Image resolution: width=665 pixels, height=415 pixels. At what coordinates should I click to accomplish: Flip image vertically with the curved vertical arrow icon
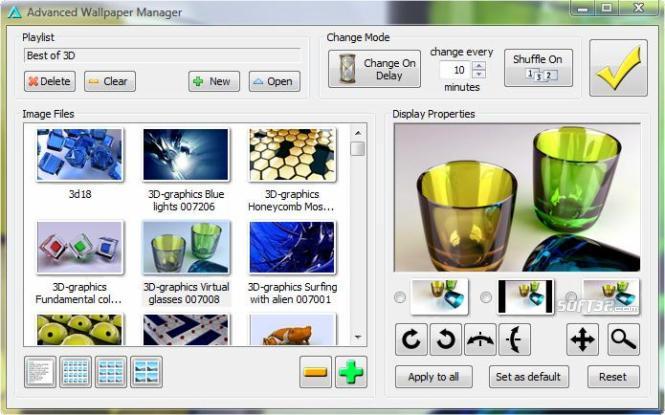(x=514, y=339)
